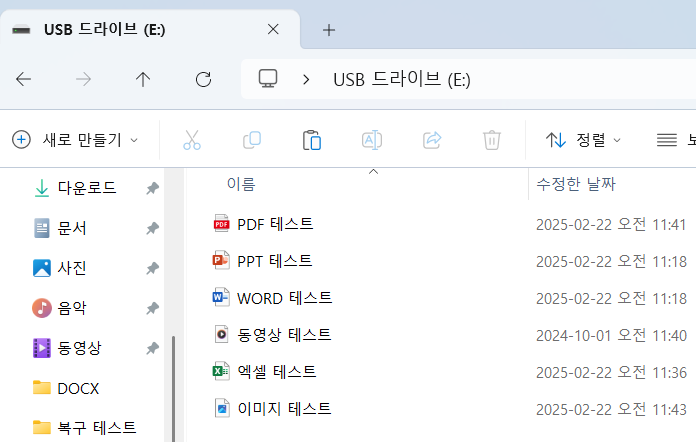Click the PC monitor icon in address bar
The width and height of the screenshot is (696, 442).
268,79
